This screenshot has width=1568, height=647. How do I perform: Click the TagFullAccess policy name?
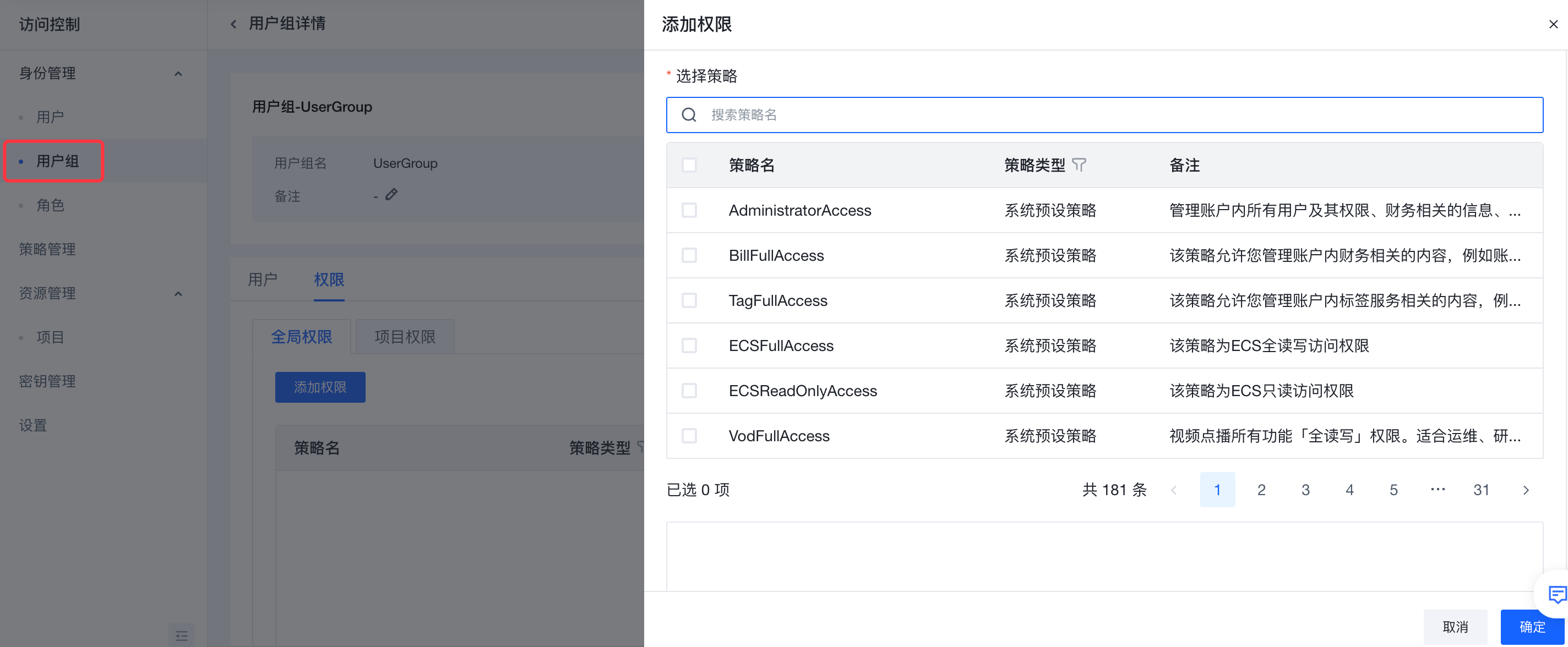778,300
